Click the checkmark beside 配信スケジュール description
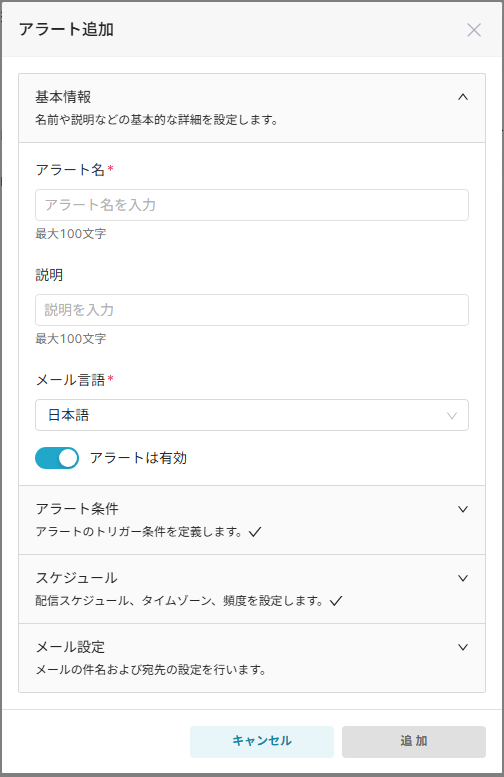 (x=336, y=601)
